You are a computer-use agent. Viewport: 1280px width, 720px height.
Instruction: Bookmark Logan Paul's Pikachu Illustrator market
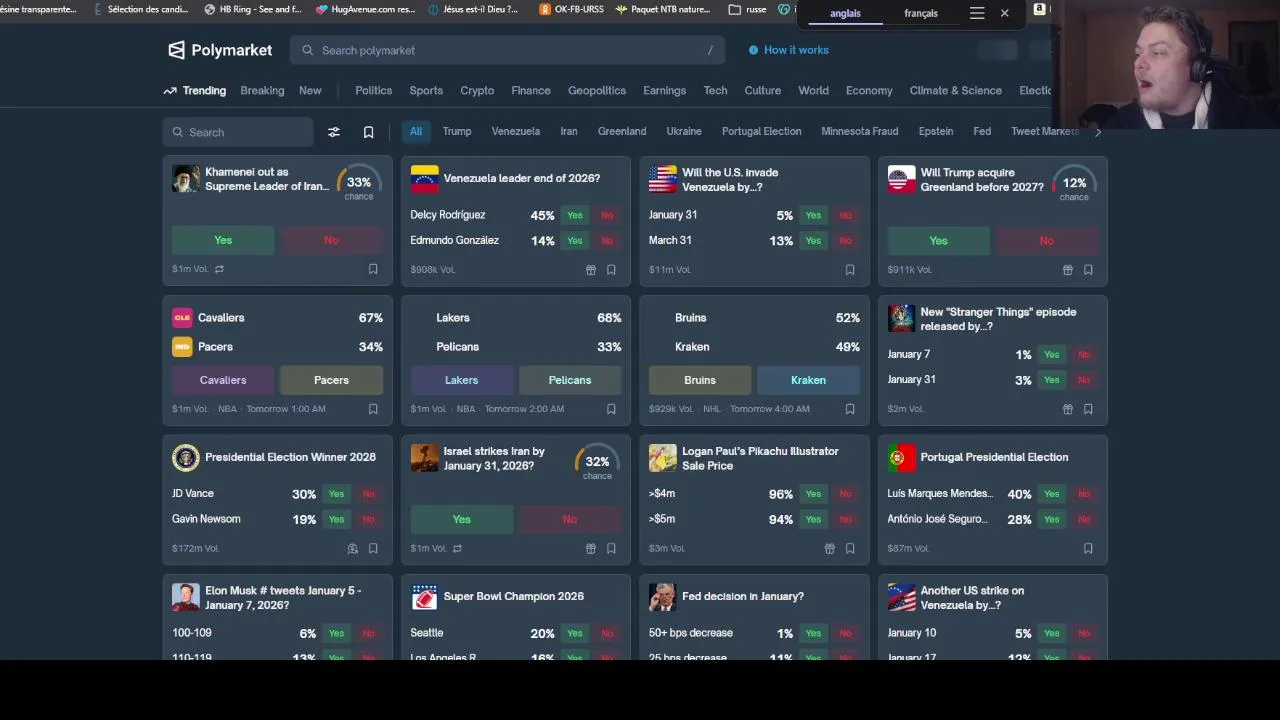pyautogui.click(x=850, y=548)
